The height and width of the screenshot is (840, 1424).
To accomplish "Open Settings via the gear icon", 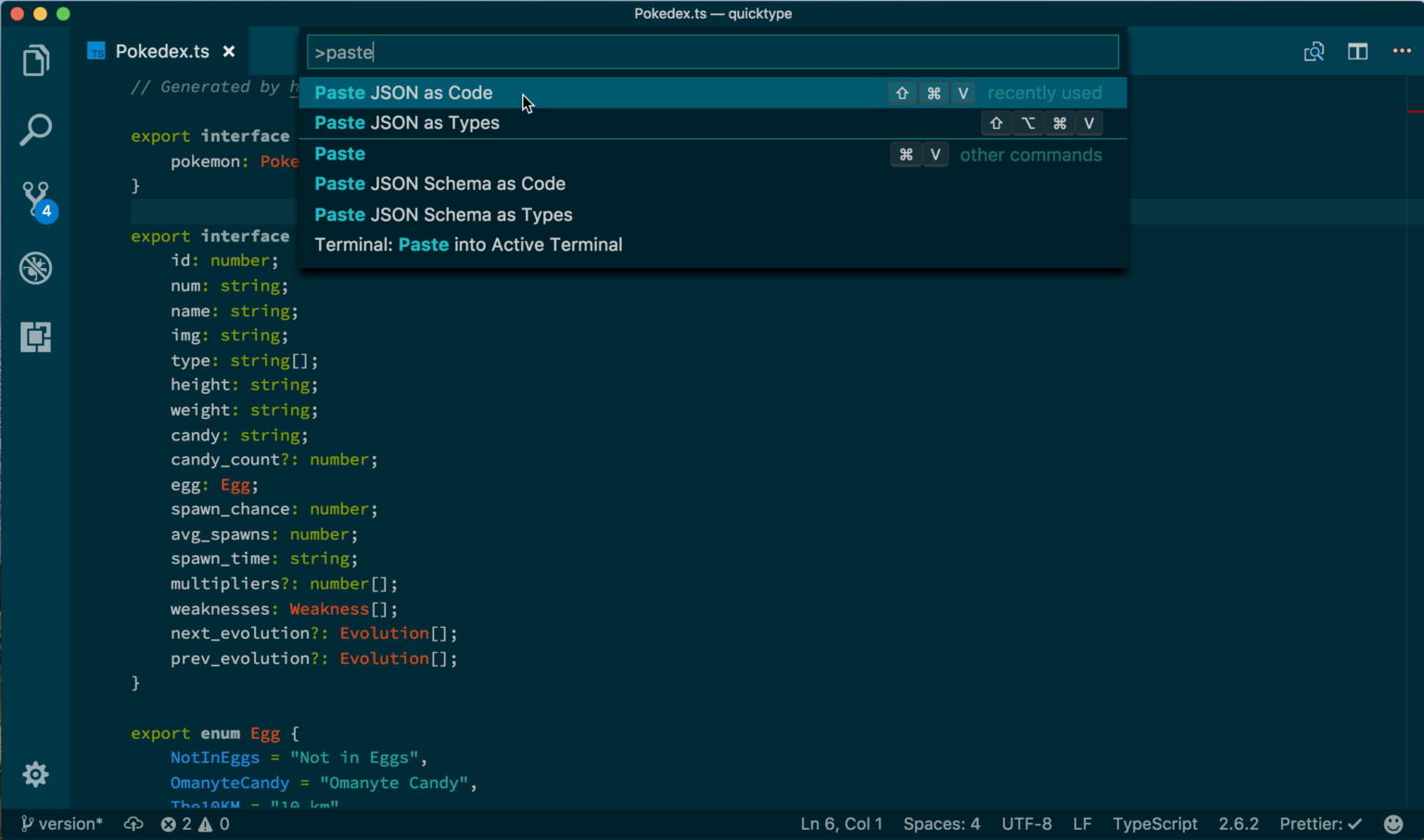I will (35, 774).
